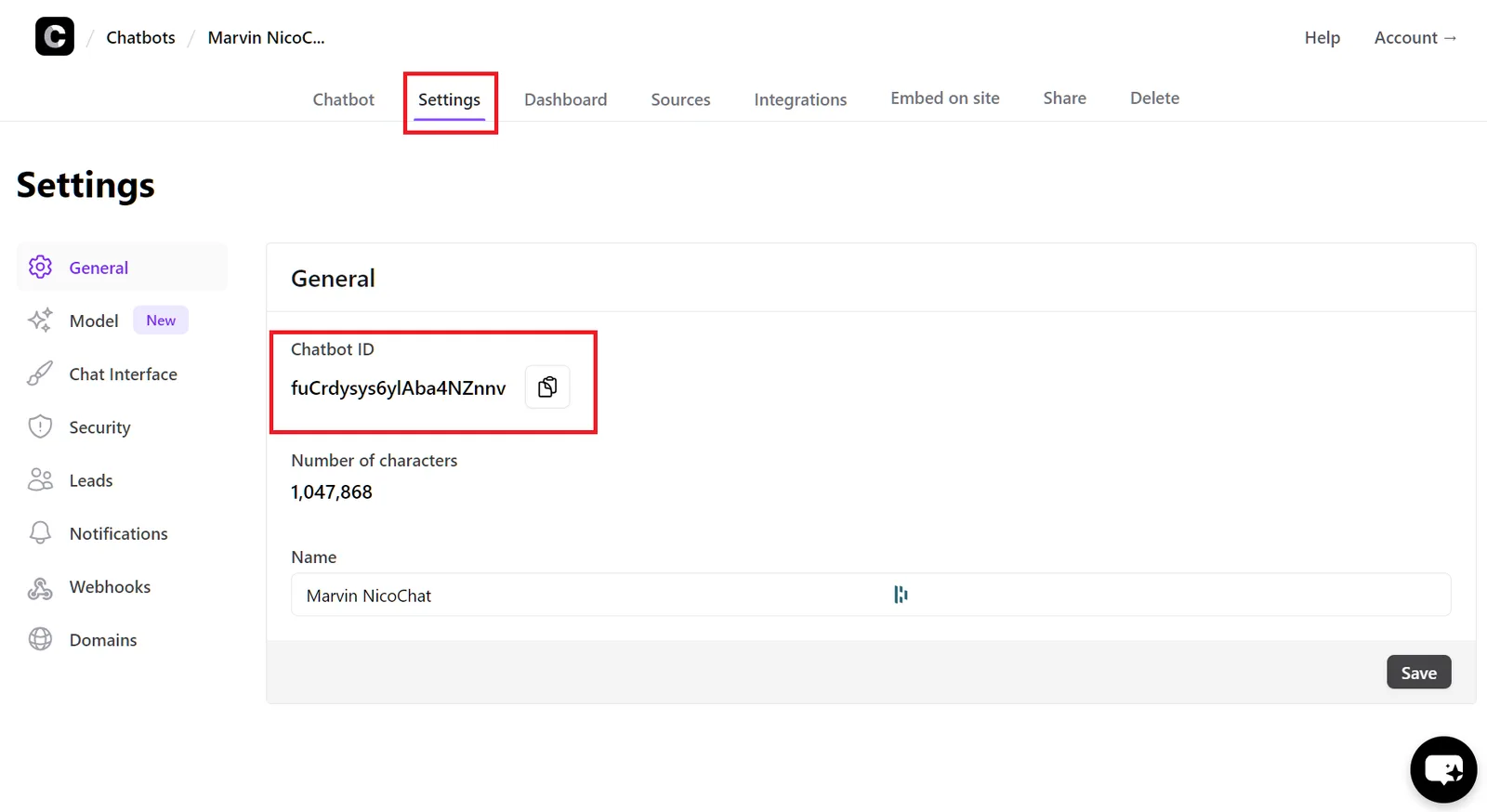Open the floating chat bubble widget

point(1443,769)
